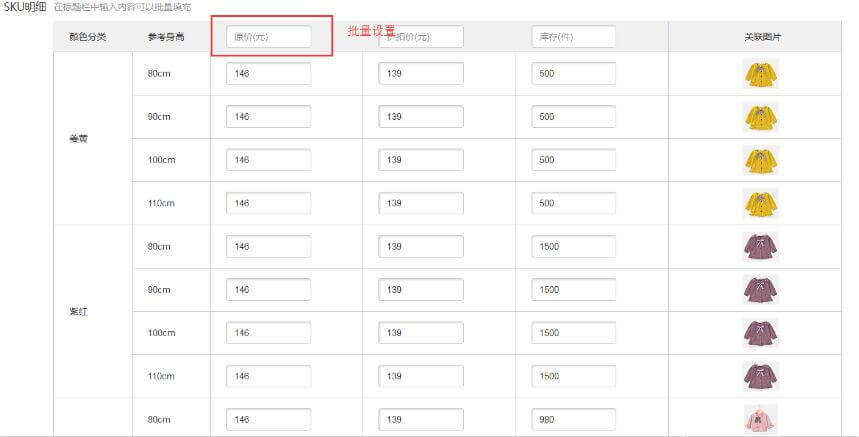
Task: Edit discount price 139 for 姜黄 90cm
Action: 421,117
